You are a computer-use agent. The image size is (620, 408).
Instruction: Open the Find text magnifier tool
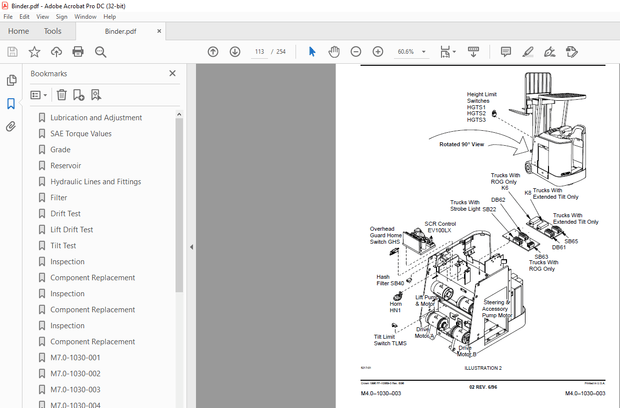(x=100, y=52)
